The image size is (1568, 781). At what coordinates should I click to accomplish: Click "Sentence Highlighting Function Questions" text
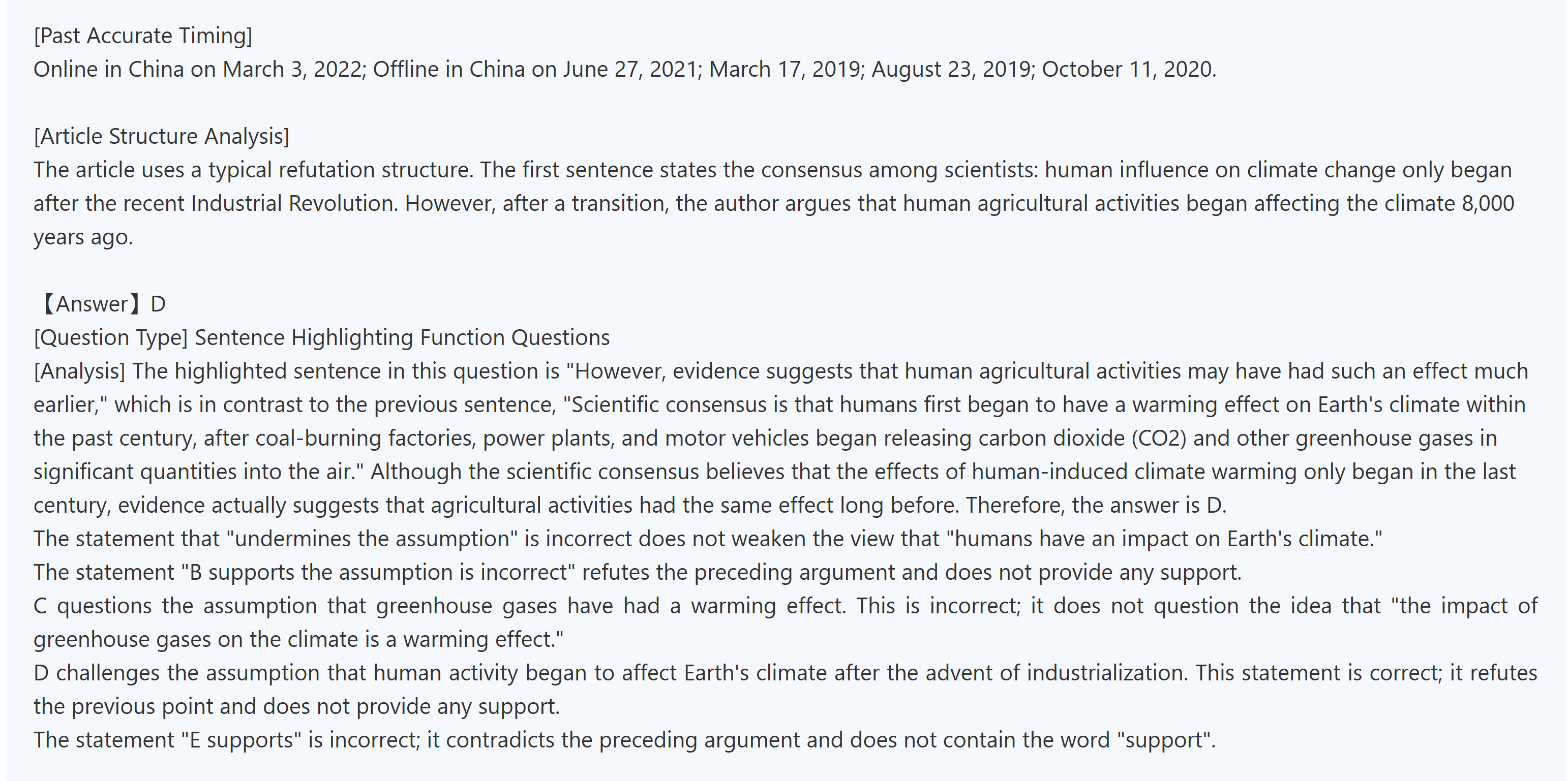(402, 337)
